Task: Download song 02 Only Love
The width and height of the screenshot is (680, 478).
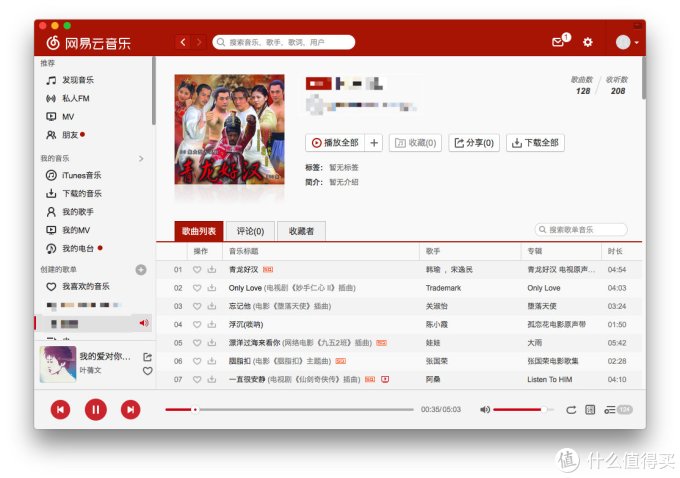Action: coord(212,288)
